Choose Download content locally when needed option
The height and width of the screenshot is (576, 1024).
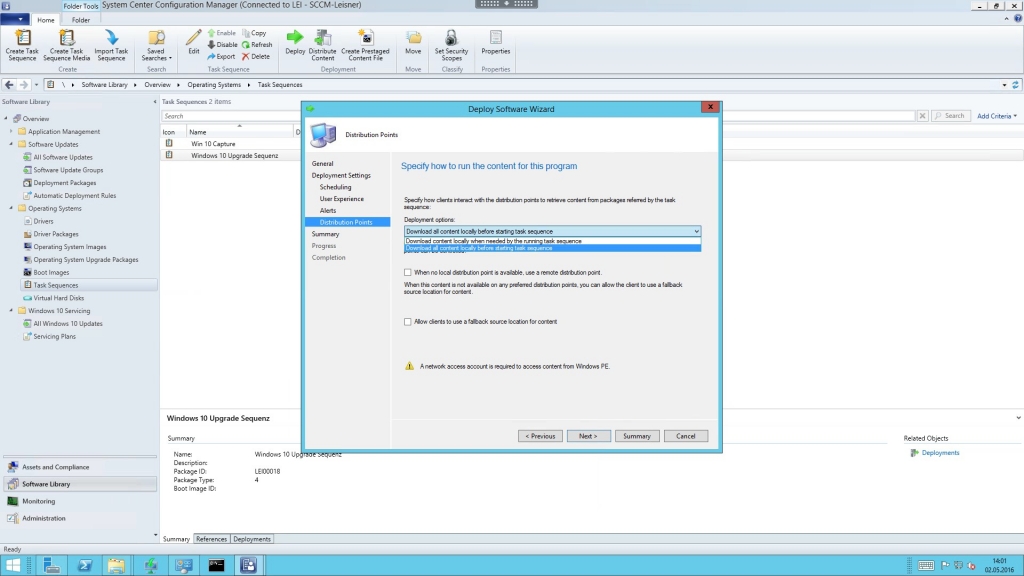552,241
